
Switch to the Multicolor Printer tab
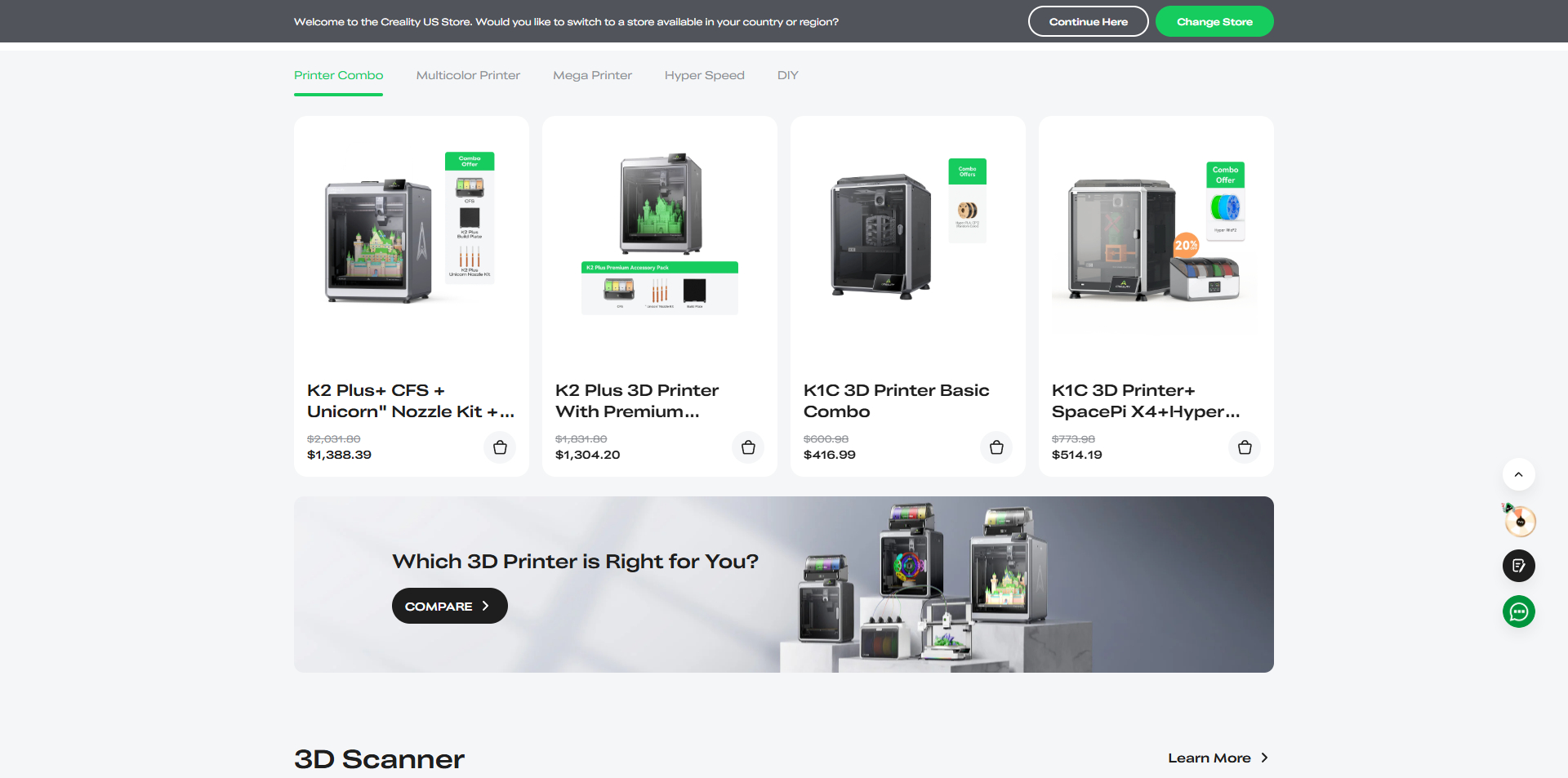pyautogui.click(x=468, y=75)
